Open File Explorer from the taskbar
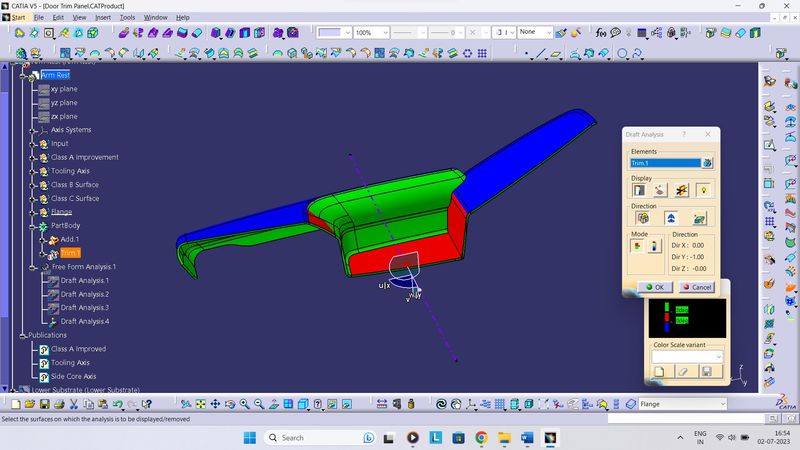This screenshot has height=450, width=800. 504,438
